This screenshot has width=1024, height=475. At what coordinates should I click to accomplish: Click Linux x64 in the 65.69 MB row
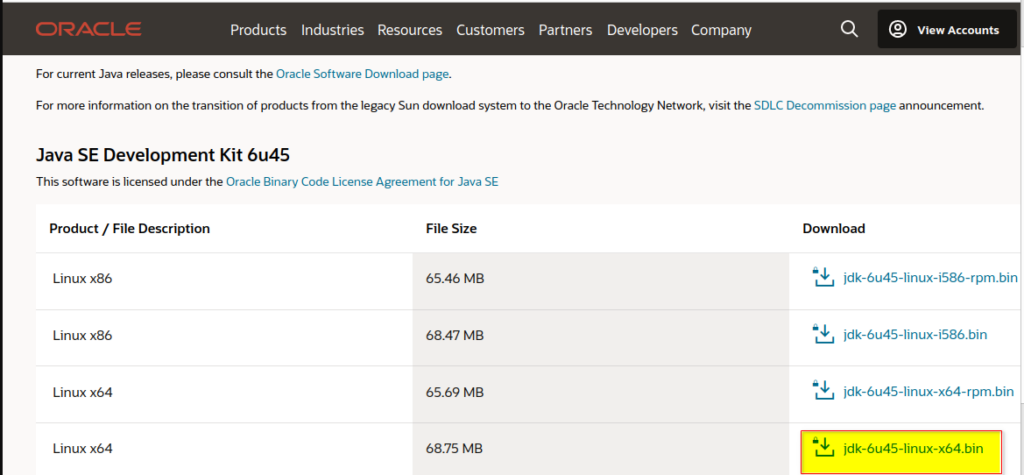(x=82, y=393)
